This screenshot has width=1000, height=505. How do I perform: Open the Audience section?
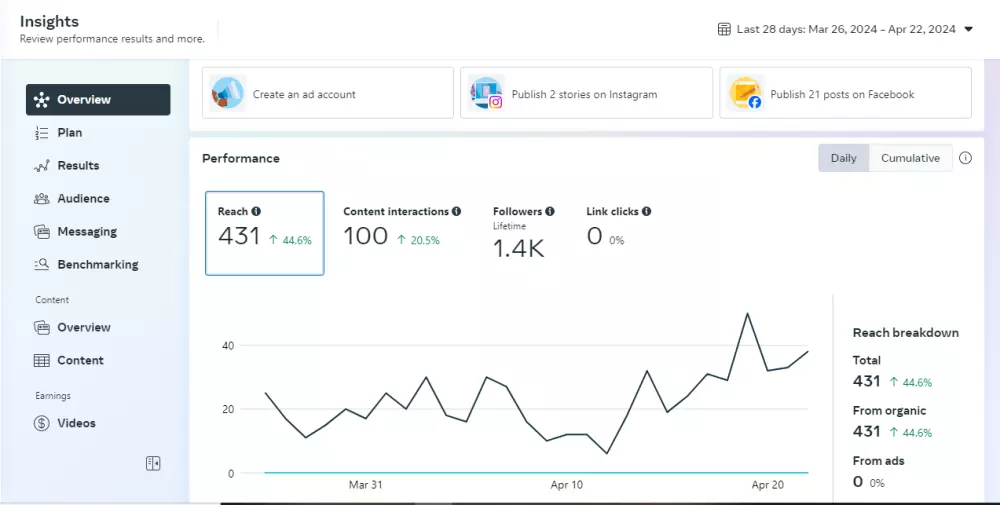[x=98, y=198]
